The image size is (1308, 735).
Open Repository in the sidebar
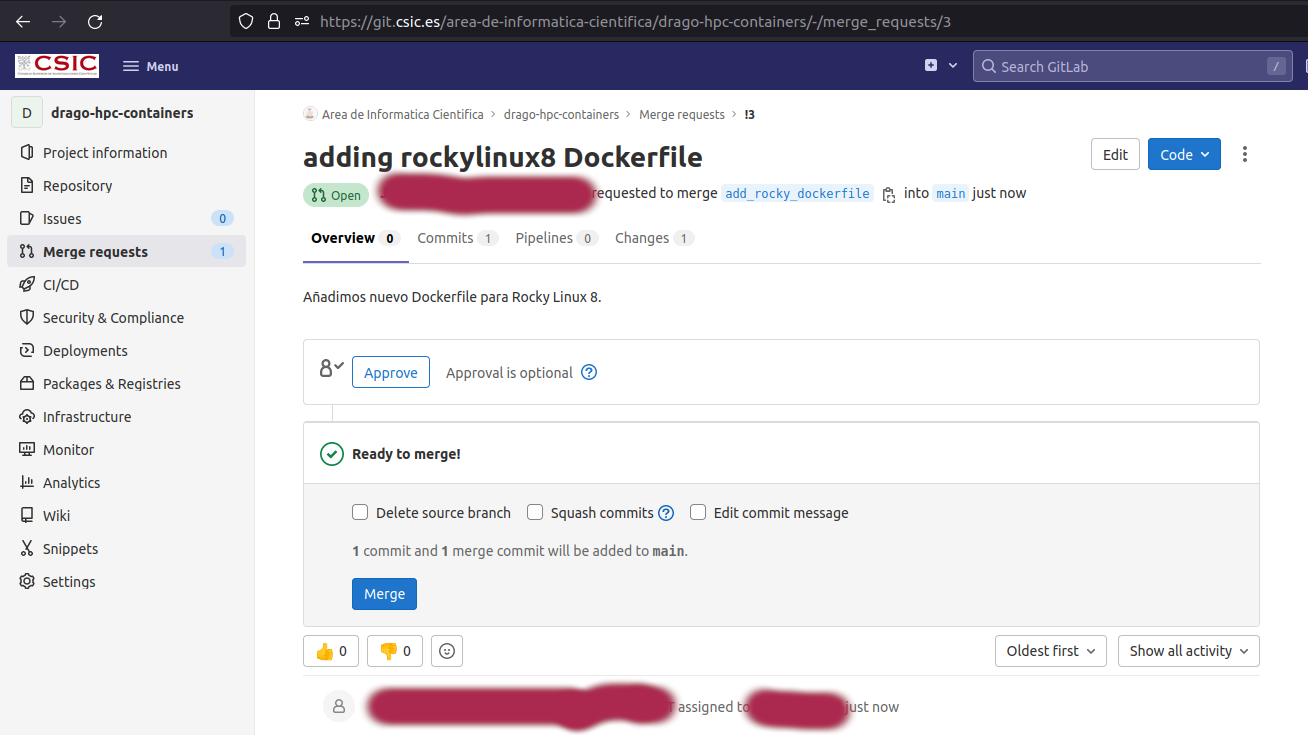[126, 186]
